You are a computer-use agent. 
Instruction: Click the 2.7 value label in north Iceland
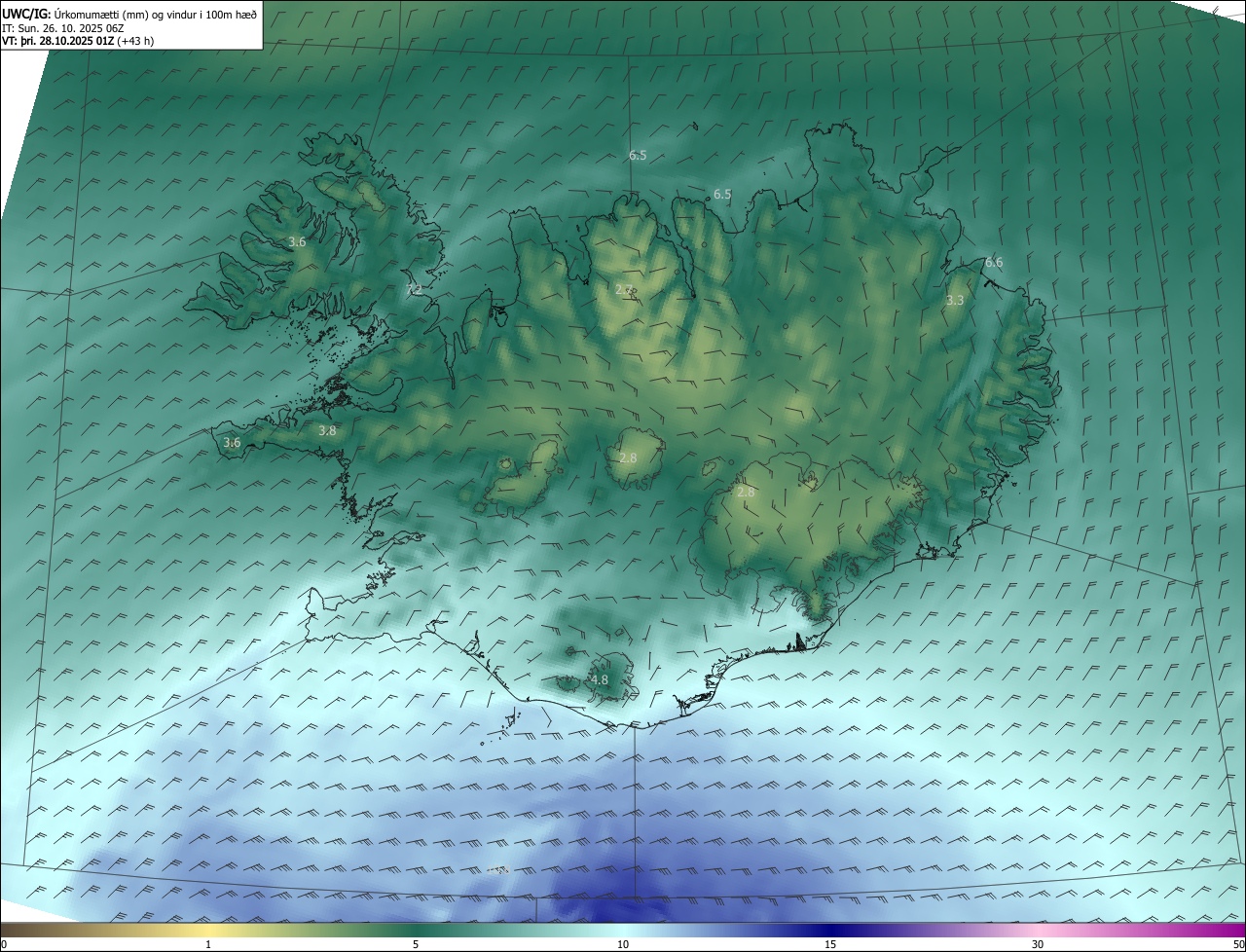point(625,289)
